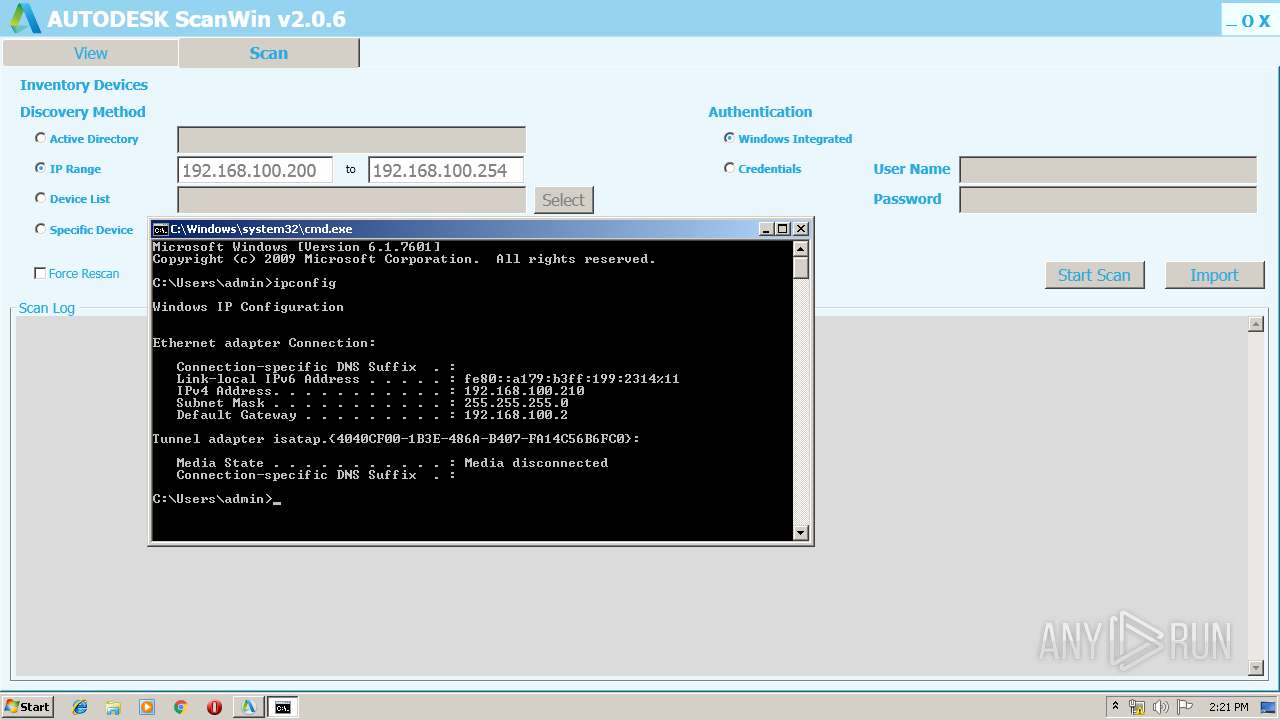Viewport: 1280px width, 720px height.
Task: Focus the IP range start address field
Action: [255, 170]
